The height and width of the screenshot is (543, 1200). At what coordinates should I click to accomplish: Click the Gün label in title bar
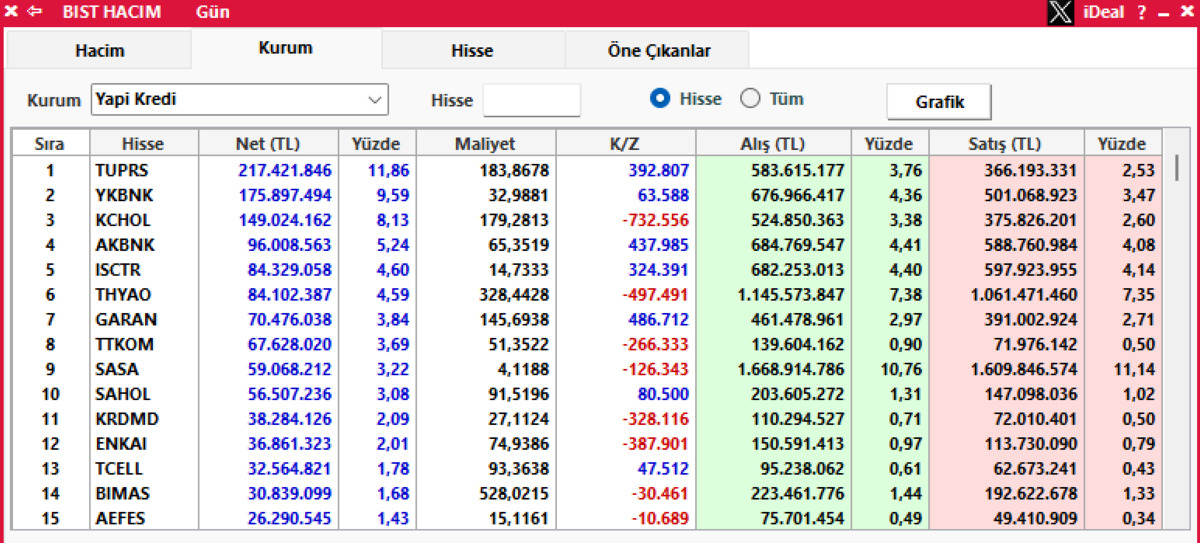[x=212, y=13]
